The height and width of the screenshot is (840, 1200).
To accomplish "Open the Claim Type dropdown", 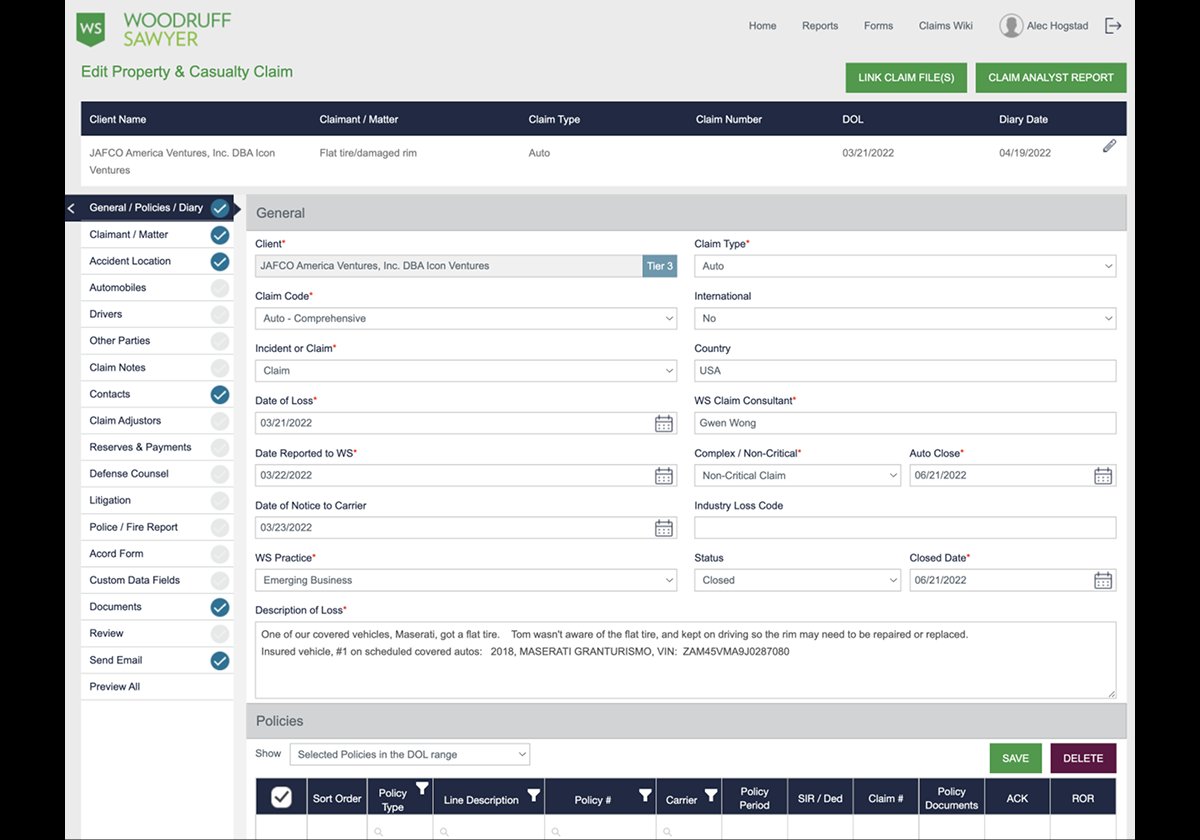I will coord(905,266).
